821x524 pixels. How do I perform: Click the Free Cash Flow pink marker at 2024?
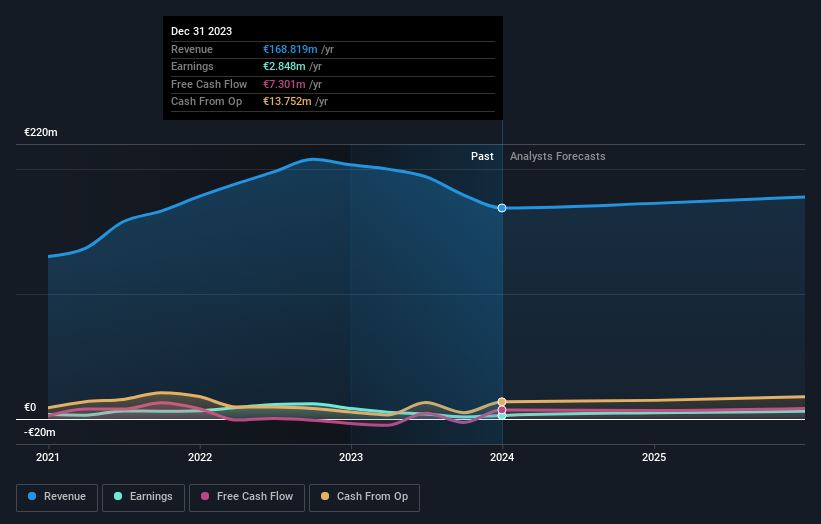pos(502,410)
